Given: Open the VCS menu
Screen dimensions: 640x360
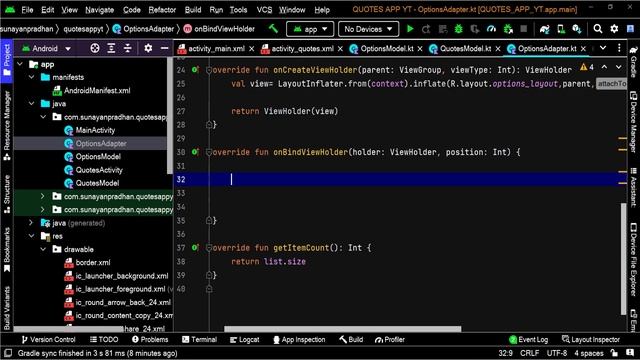Looking at the screenshot, I should pos(264,9).
